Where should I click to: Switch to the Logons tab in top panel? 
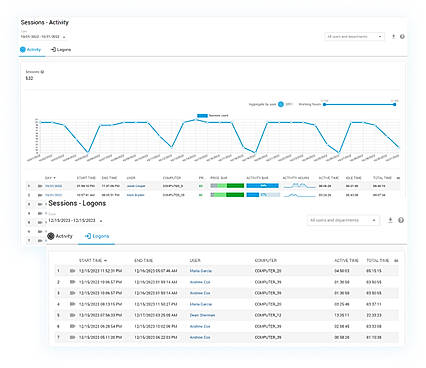[x=61, y=50]
